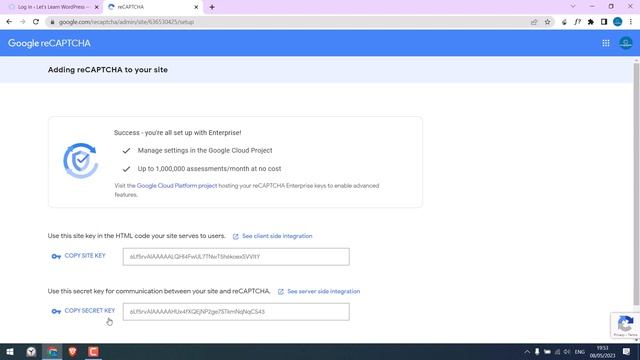Image resolution: width=640 pixels, height=360 pixels.
Task: Toggle browser side panel icon
Action: coord(604,22)
